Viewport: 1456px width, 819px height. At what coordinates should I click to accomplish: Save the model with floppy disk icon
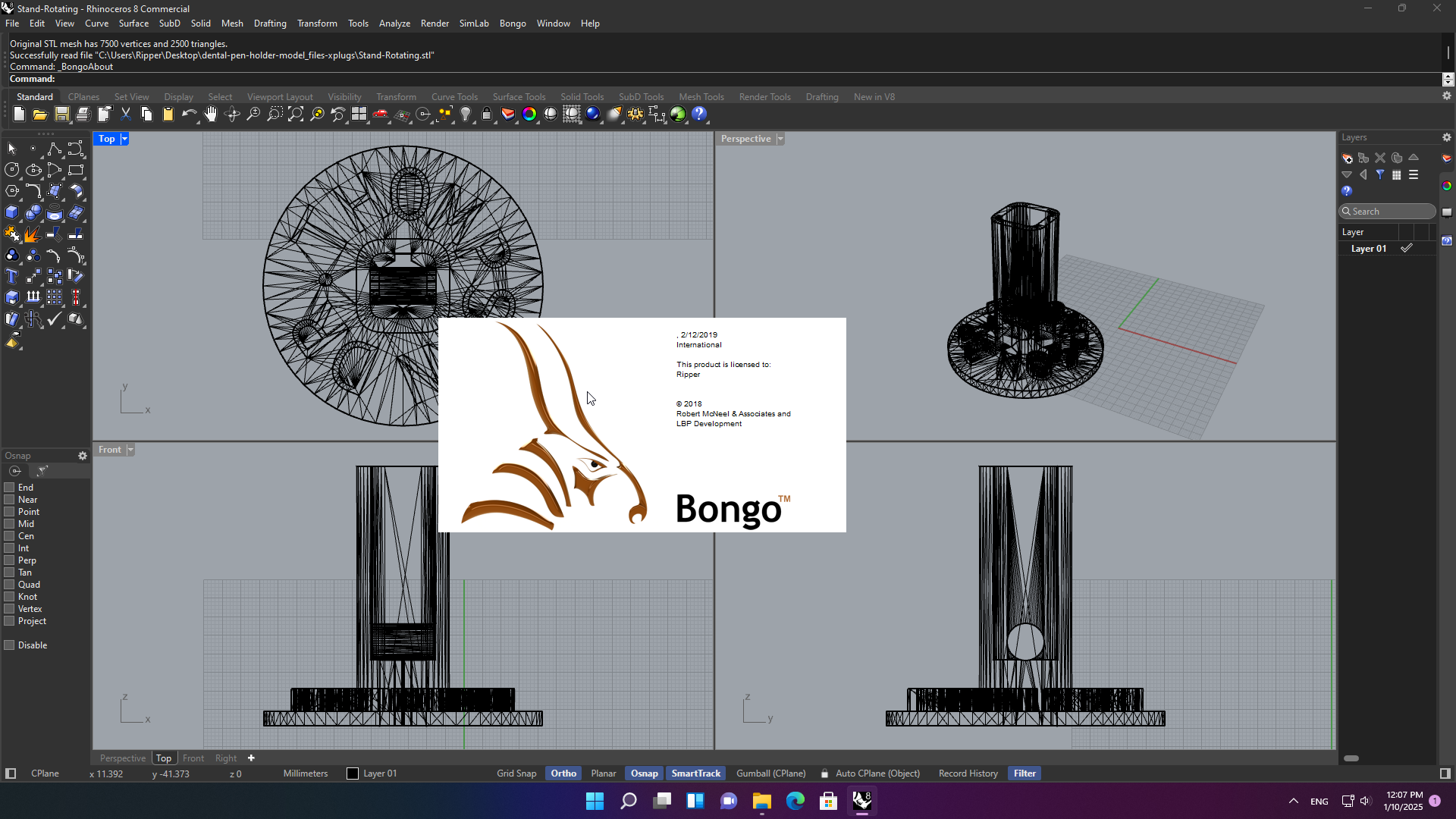pyautogui.click(x=61, y=115)
